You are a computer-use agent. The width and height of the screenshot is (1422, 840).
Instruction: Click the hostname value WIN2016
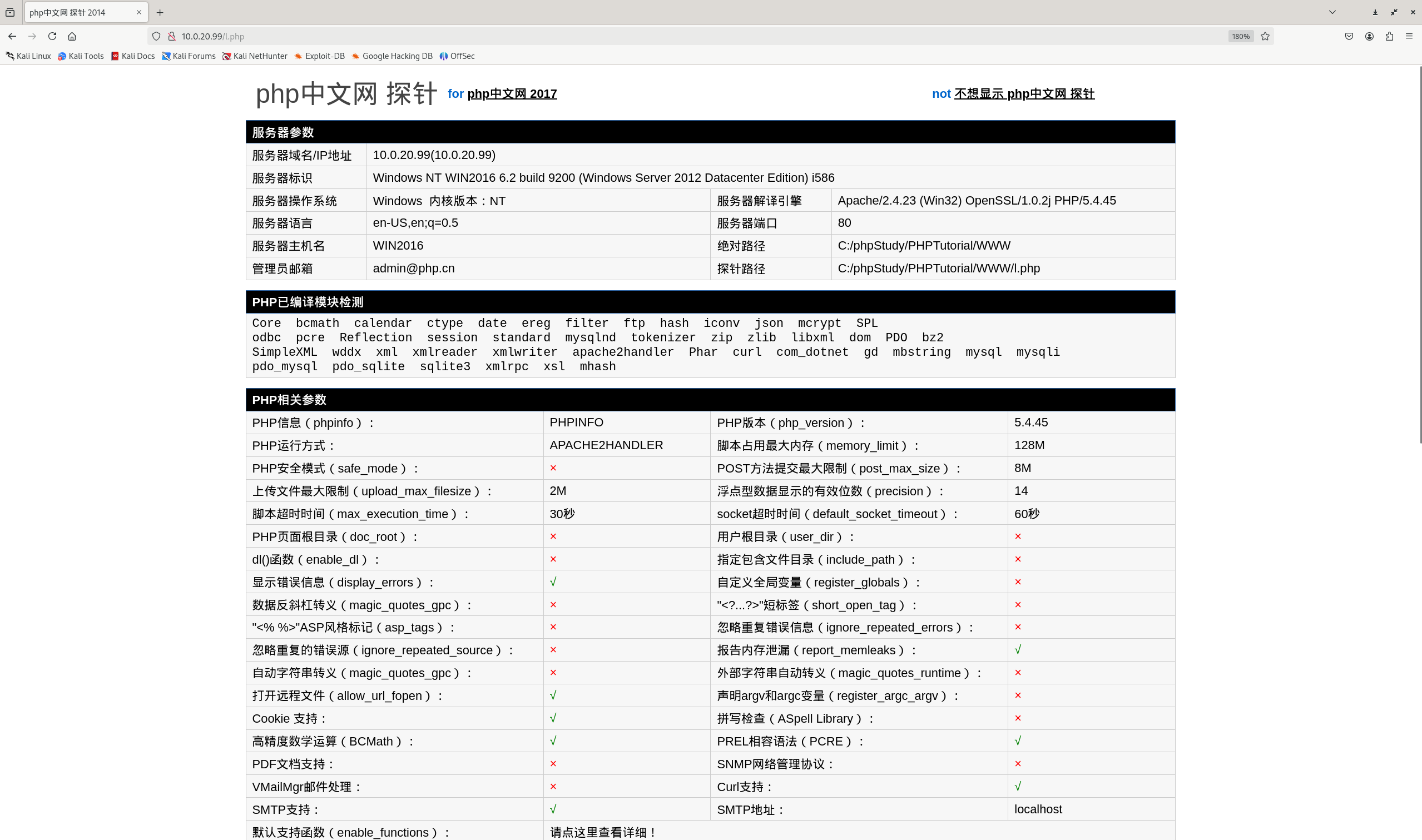pos(398,246)
